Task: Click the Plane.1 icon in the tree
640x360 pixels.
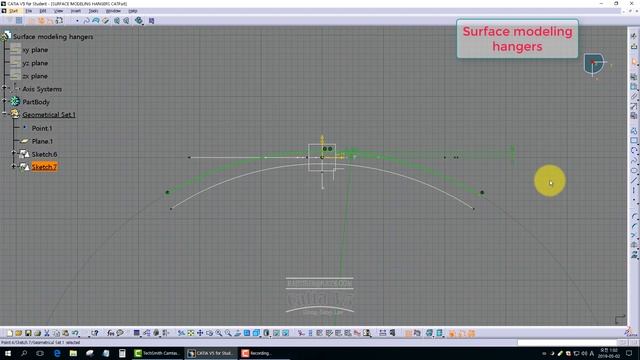Action: (24, 141)
